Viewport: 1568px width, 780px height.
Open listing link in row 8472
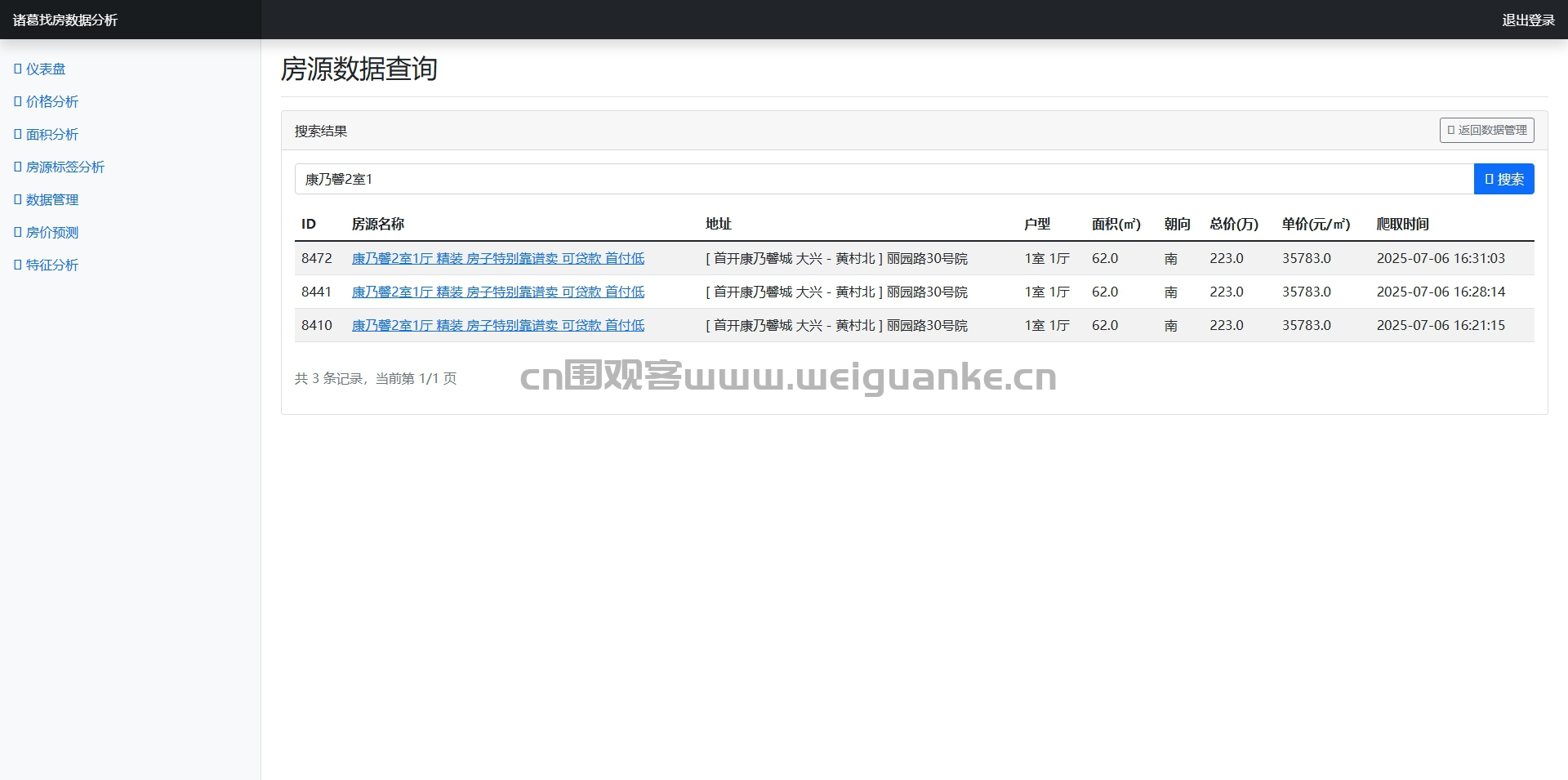[x=498, y=259]
